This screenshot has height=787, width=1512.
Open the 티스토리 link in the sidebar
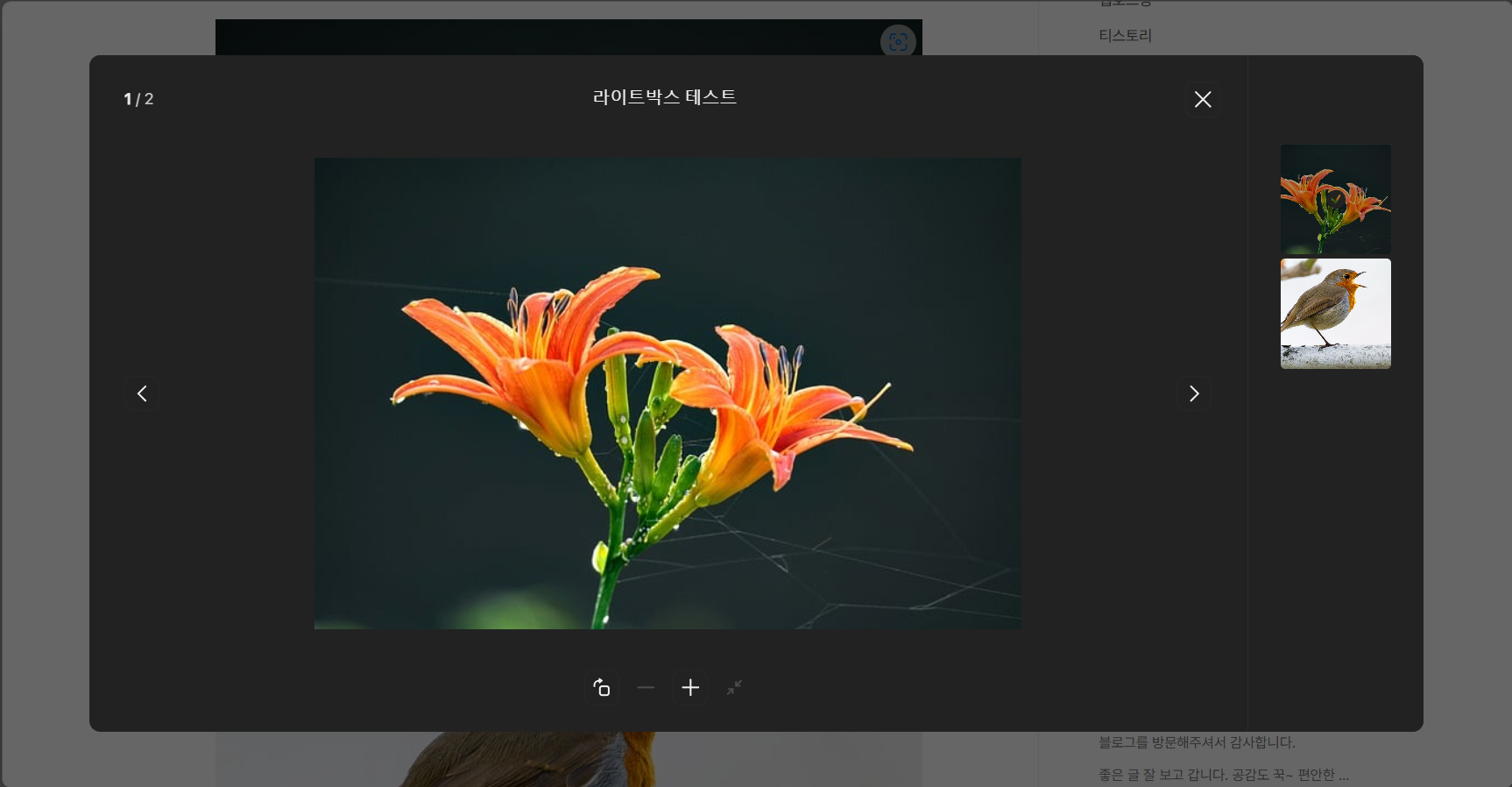click(x=1126, y=36)
